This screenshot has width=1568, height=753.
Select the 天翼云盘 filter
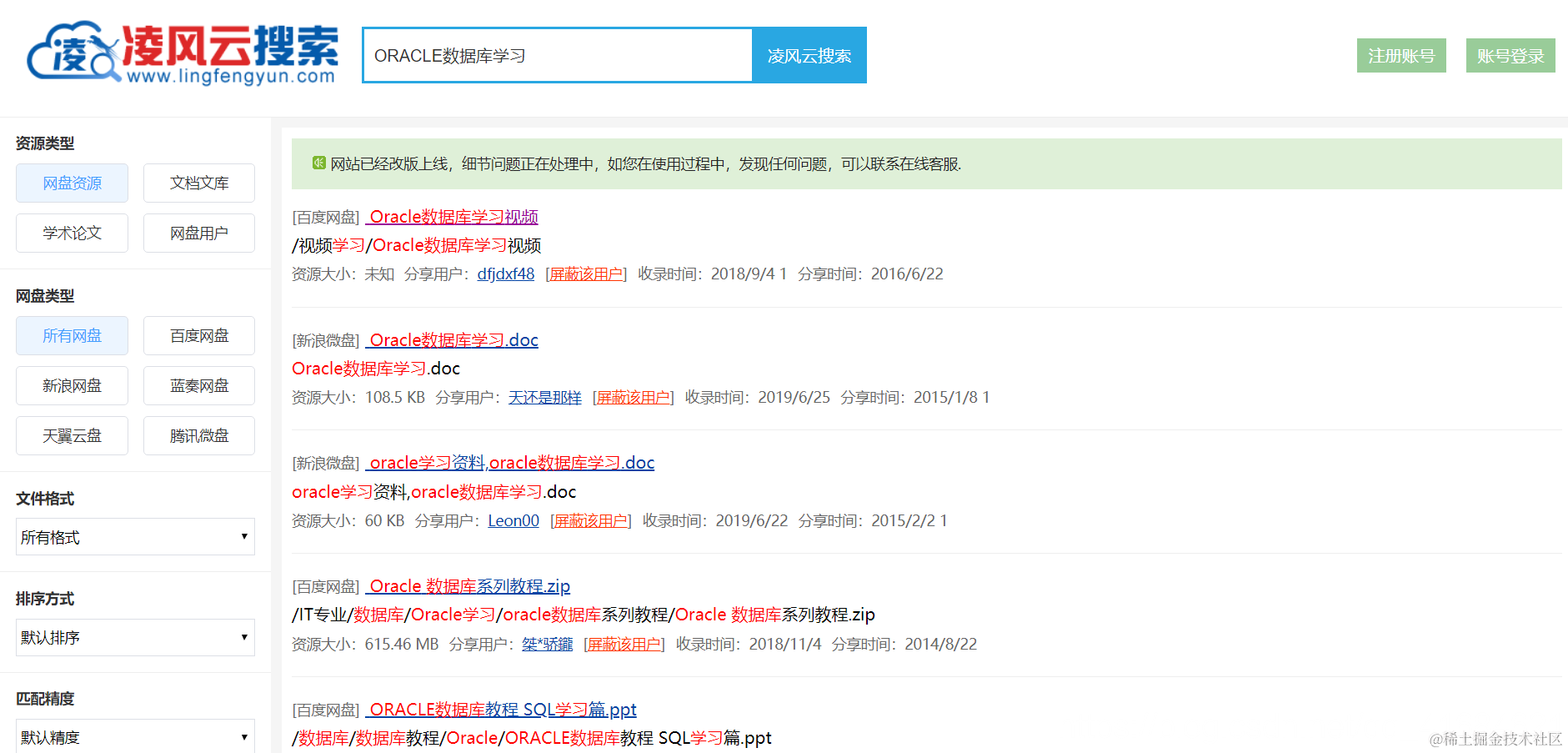pos(72,435)
